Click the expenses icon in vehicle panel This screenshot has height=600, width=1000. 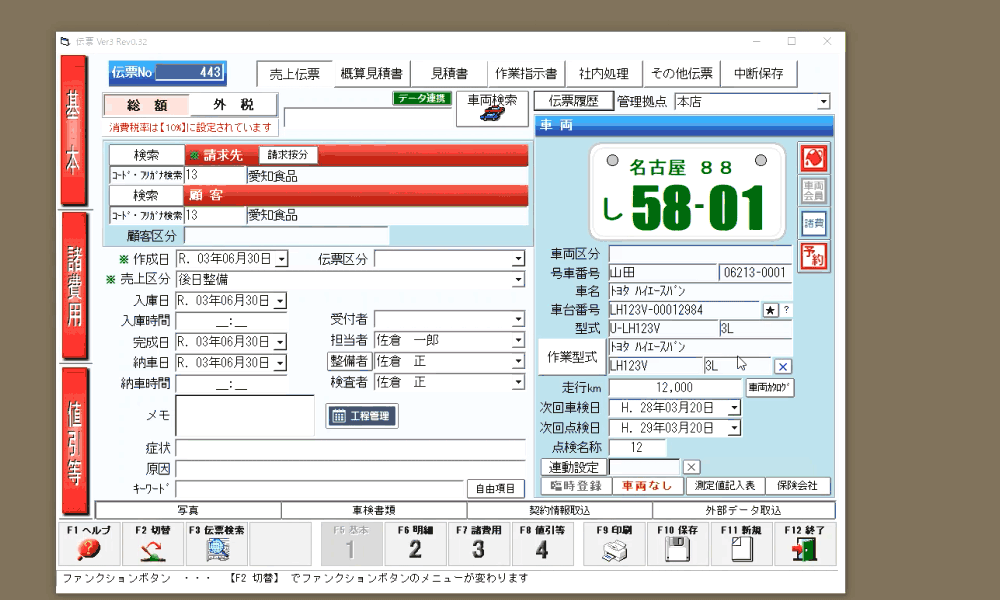[814, 223]
